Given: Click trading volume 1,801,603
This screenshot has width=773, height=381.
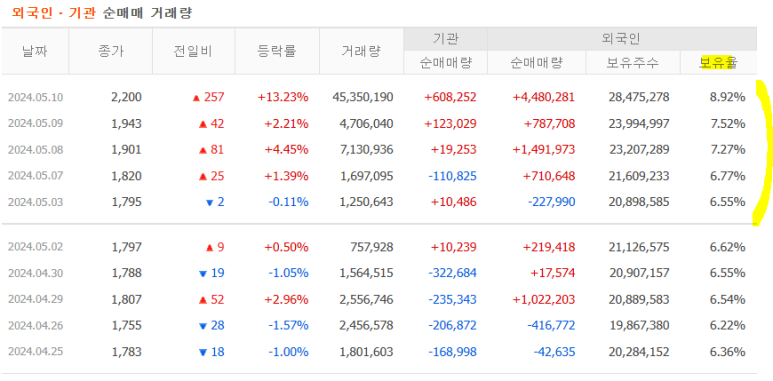Looking at the screenshot, I should (367, 352).
